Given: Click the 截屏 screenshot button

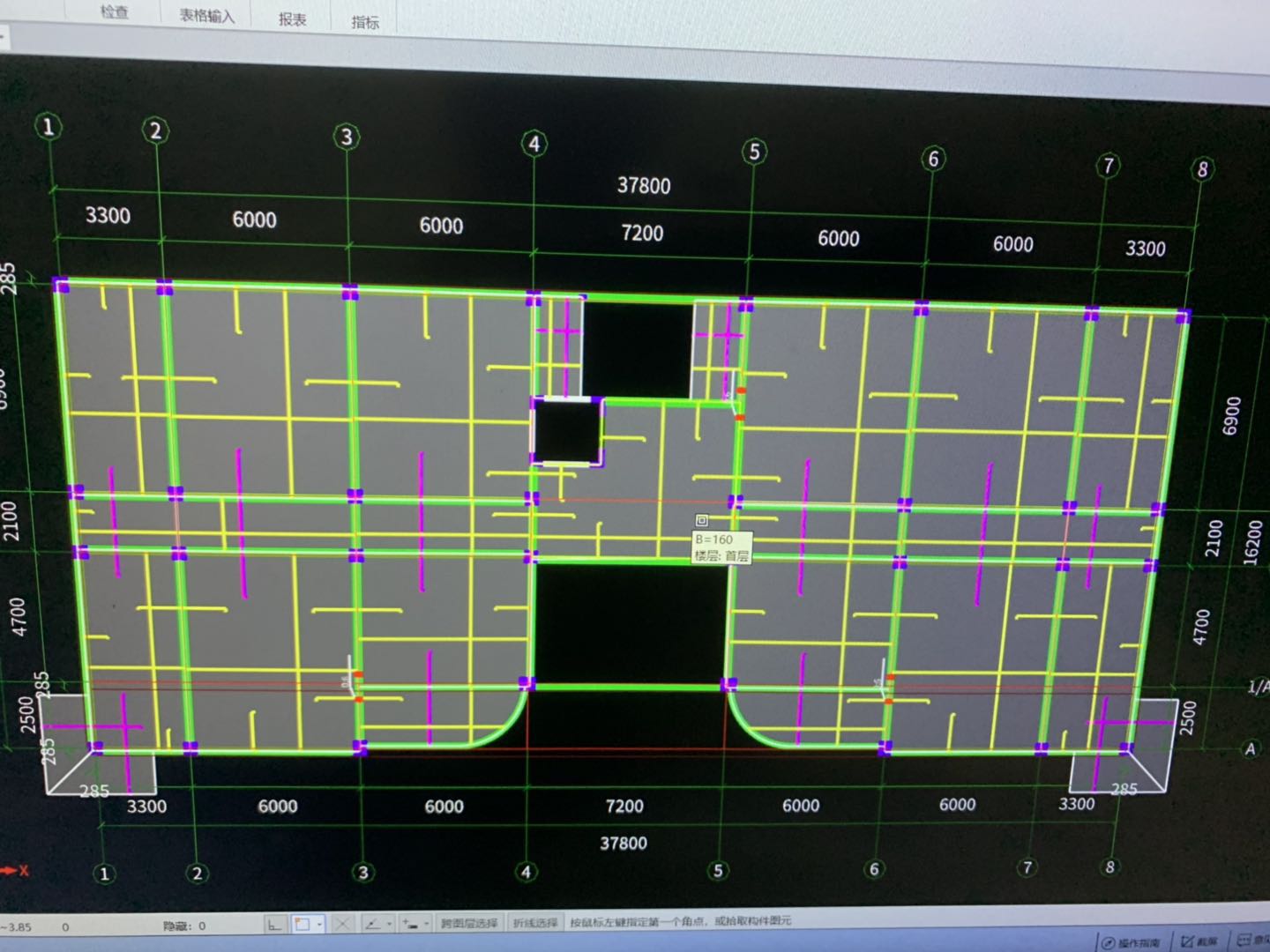Looking at the screenshot, I should coord(1199,941).
